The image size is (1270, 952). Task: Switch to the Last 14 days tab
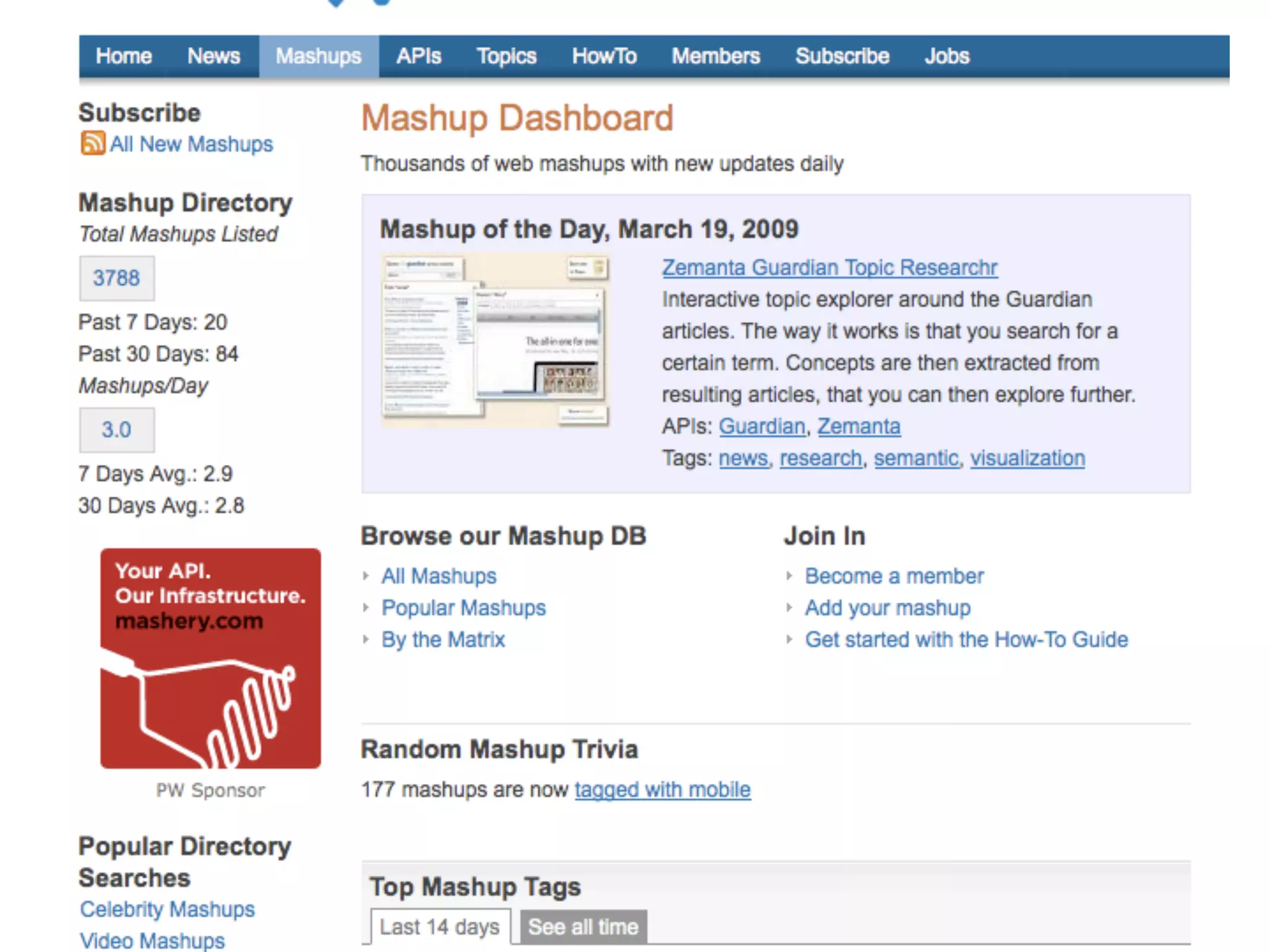coord(440,927)
